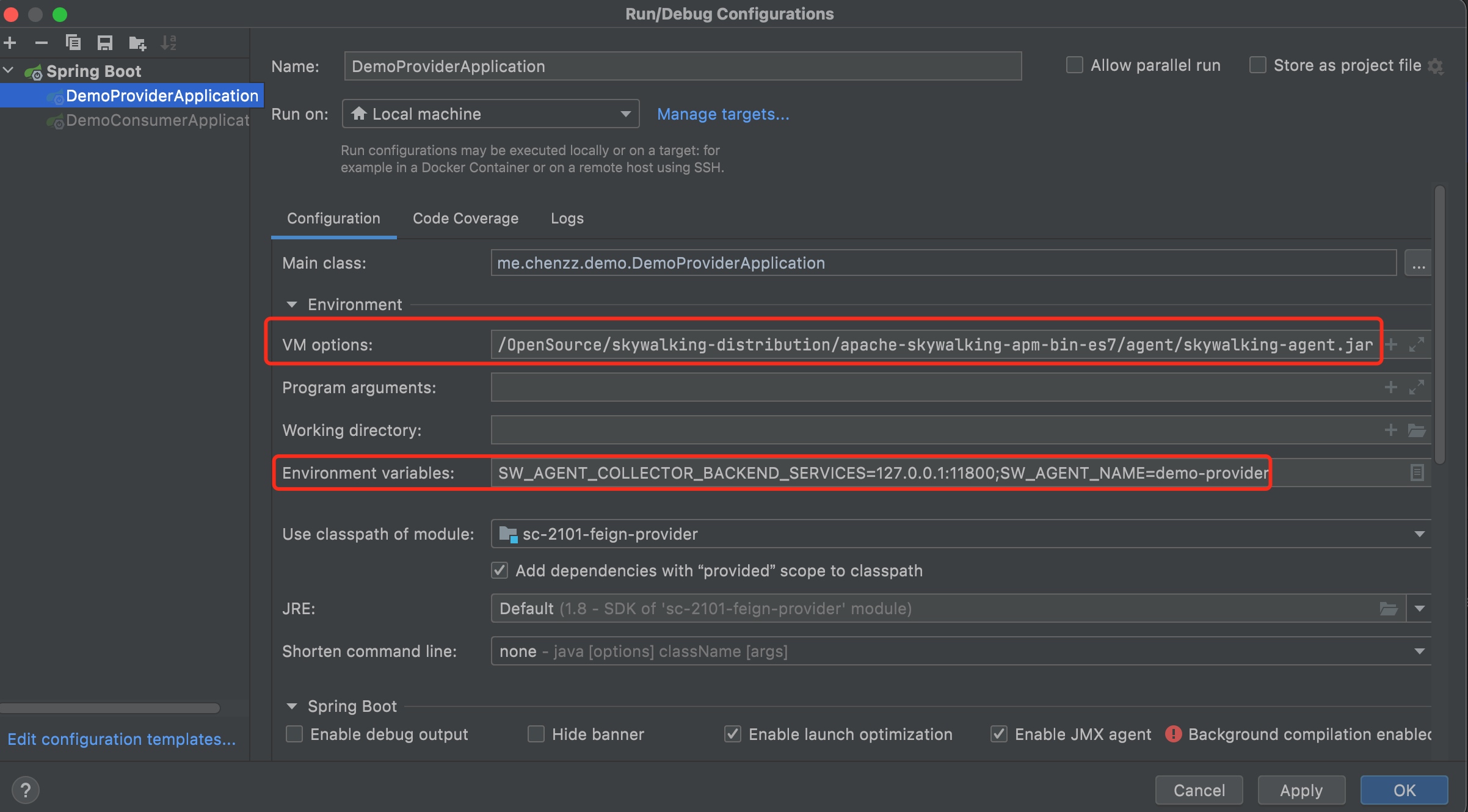Switch to the Logs tab

(x=567, y=219)
